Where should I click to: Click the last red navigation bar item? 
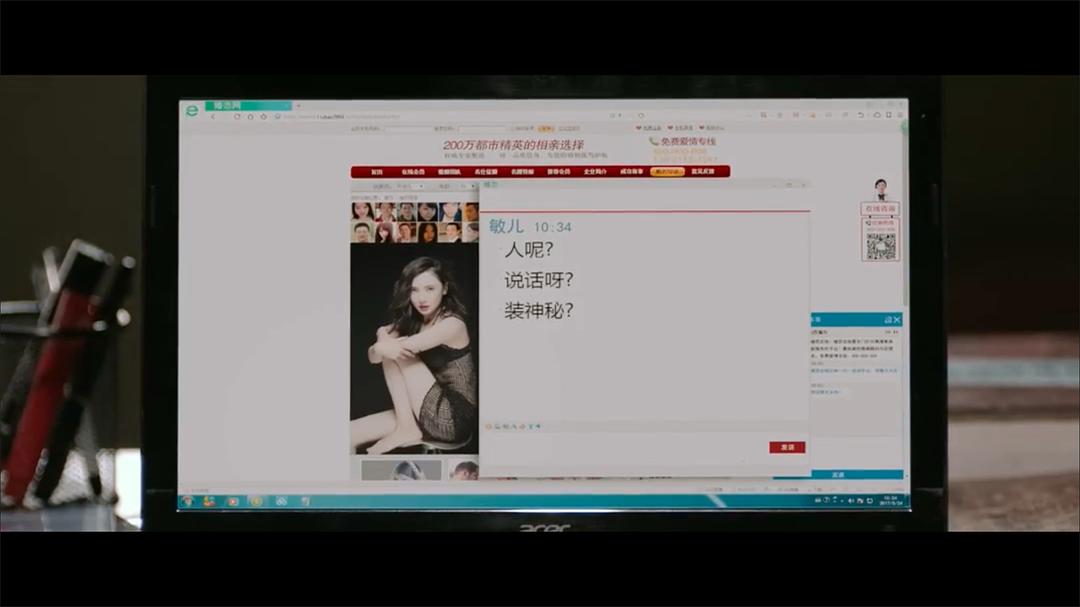[x=703, y=172]
